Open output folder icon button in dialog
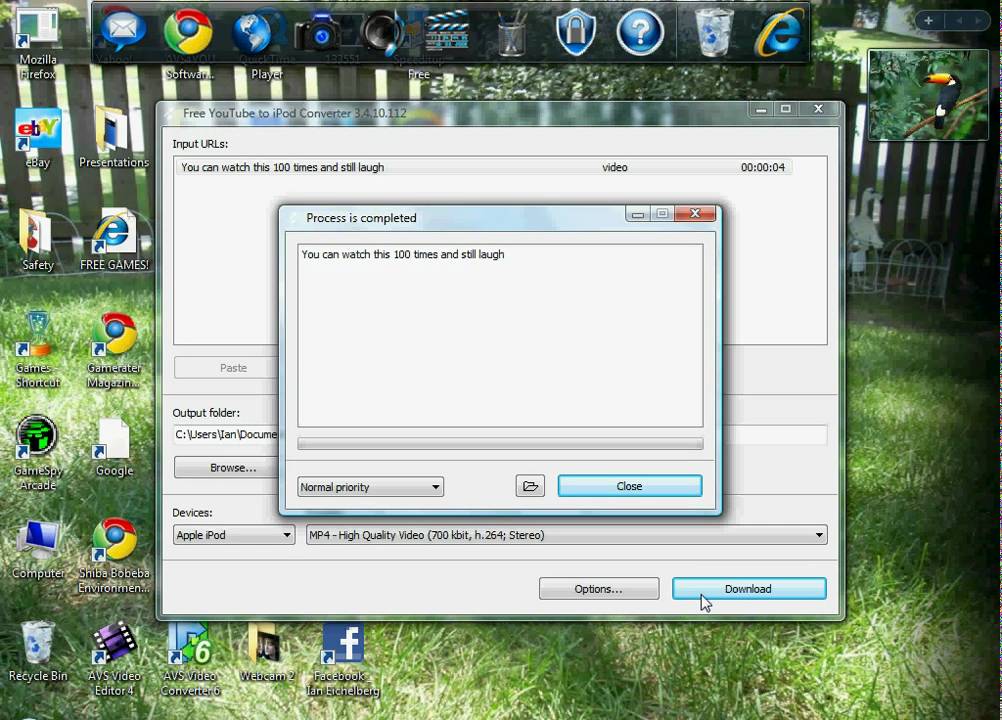 tap(530, 486)
